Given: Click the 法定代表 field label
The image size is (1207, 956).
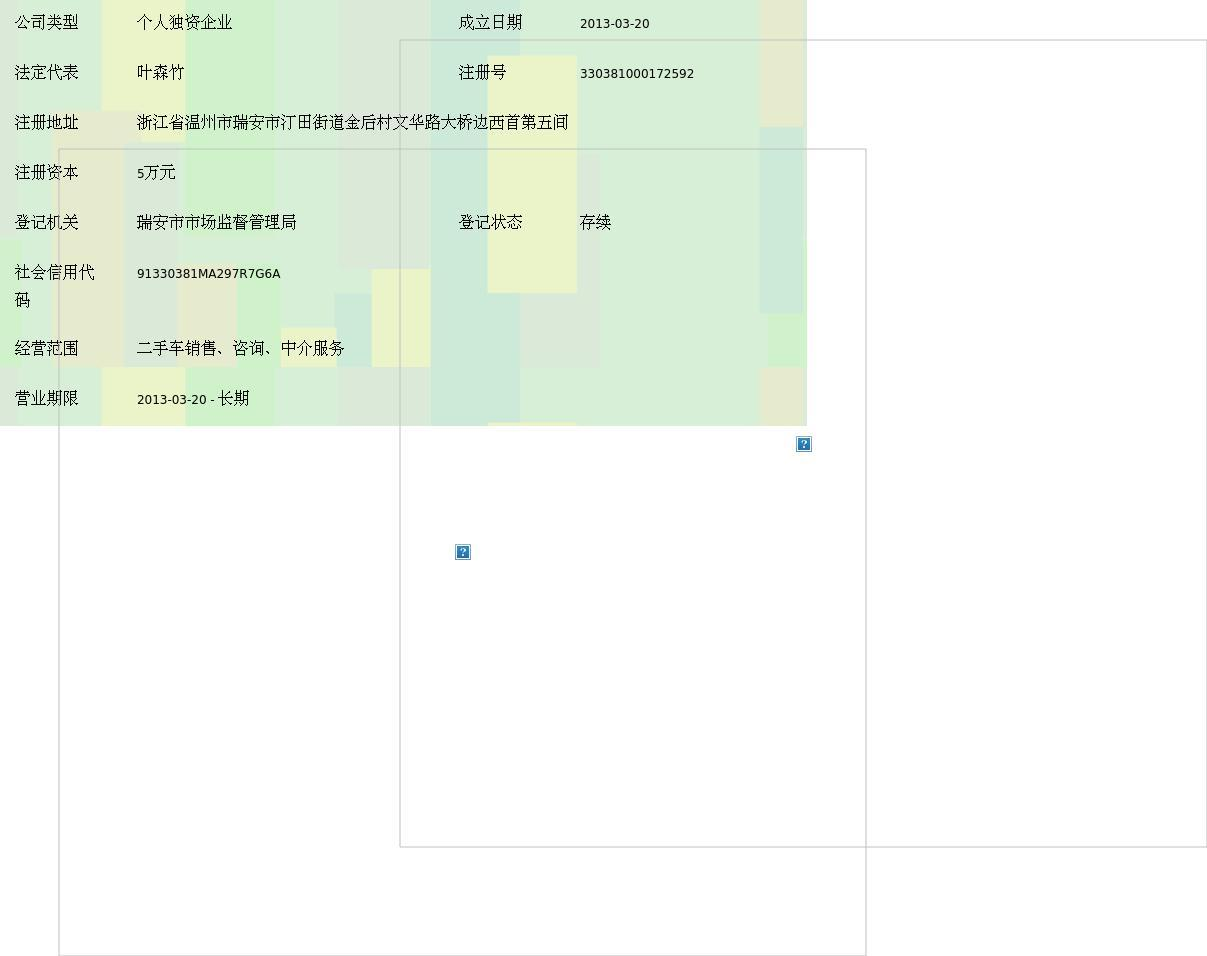Looking at the screenshot, I should coord(46,73).
